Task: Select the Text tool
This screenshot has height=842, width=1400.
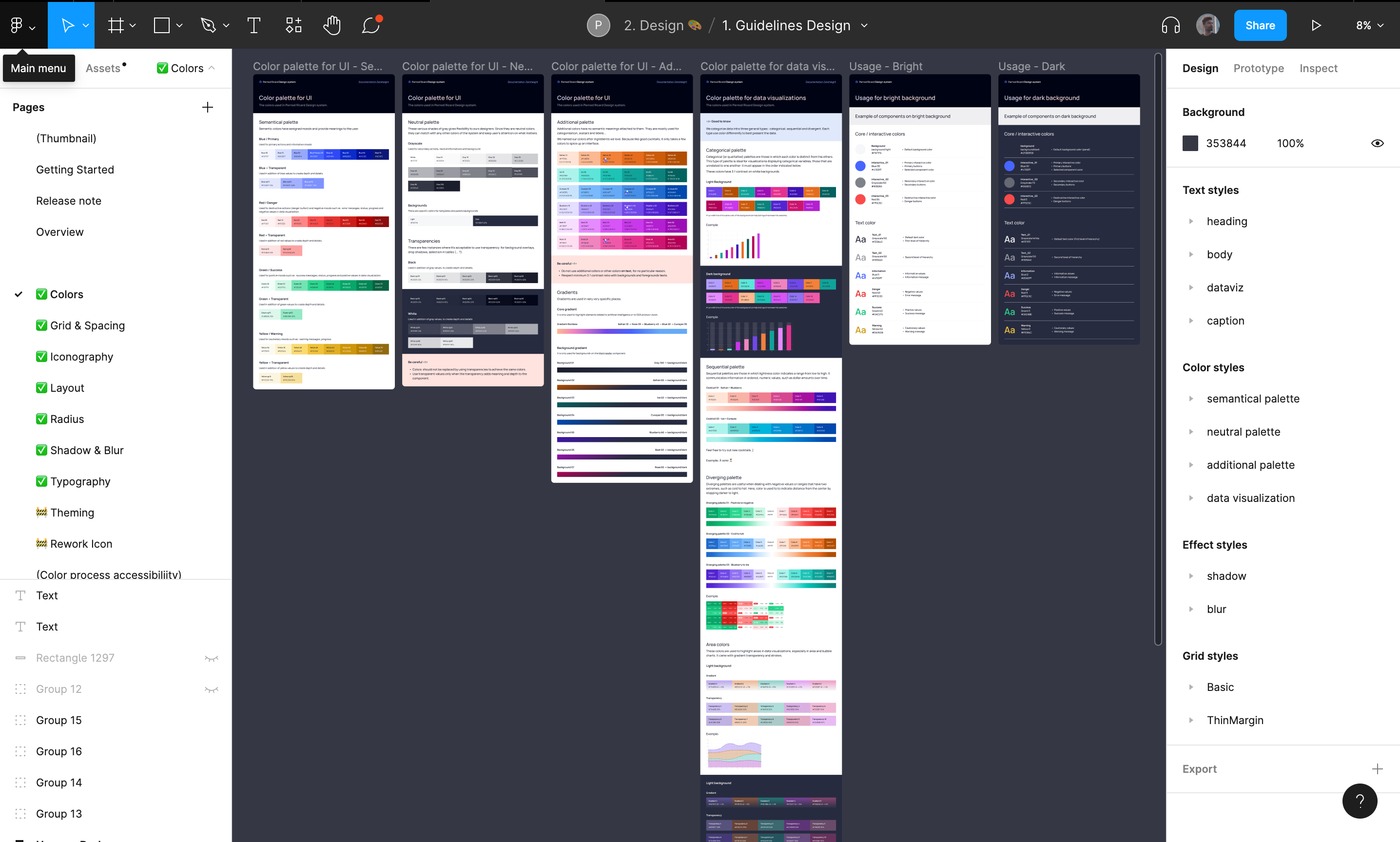Action: point(253,25)
